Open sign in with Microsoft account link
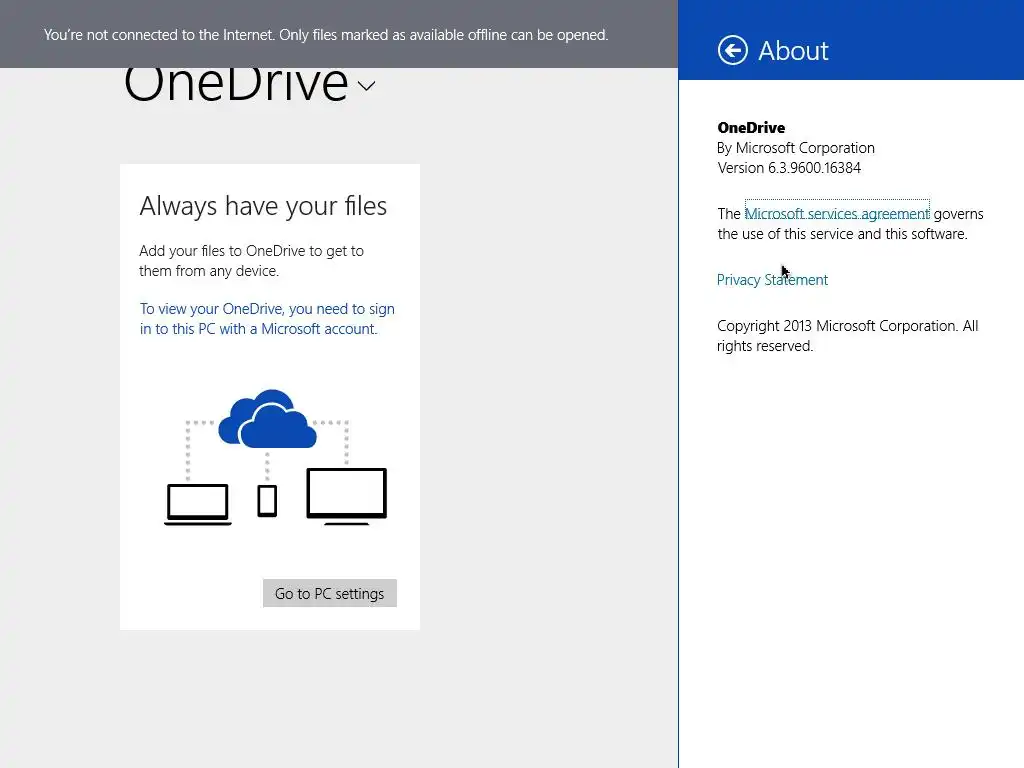1024x768 pixels. [267, 319]
